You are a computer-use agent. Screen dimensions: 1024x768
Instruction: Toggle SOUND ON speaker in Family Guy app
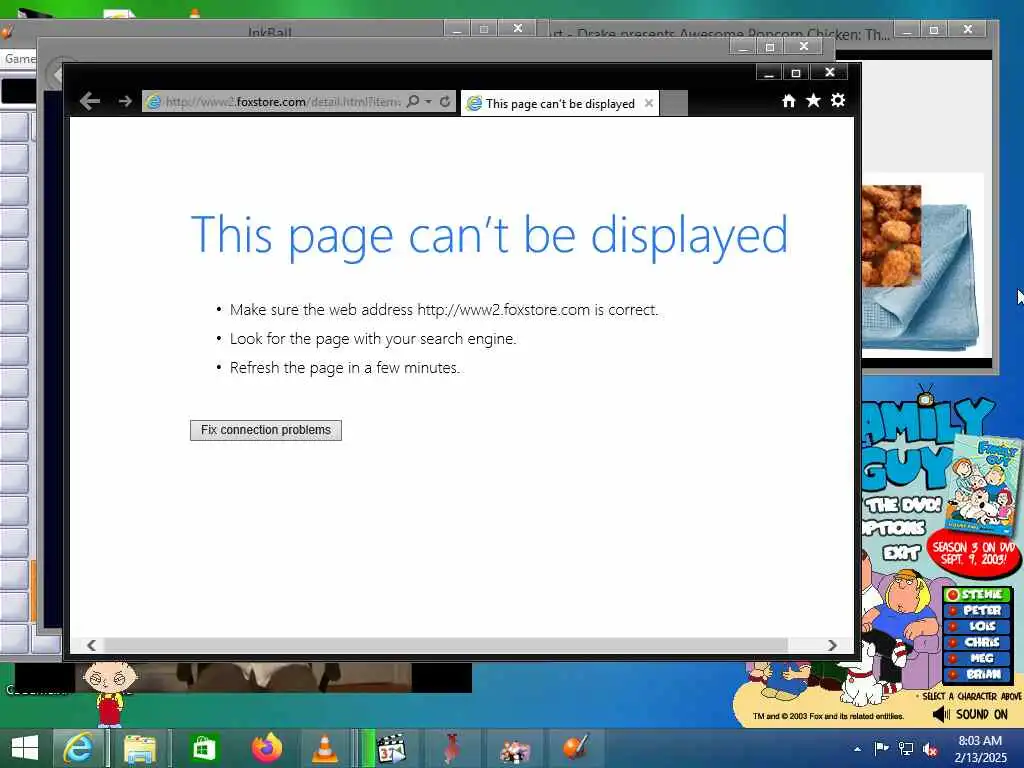(x=970, y=714)
